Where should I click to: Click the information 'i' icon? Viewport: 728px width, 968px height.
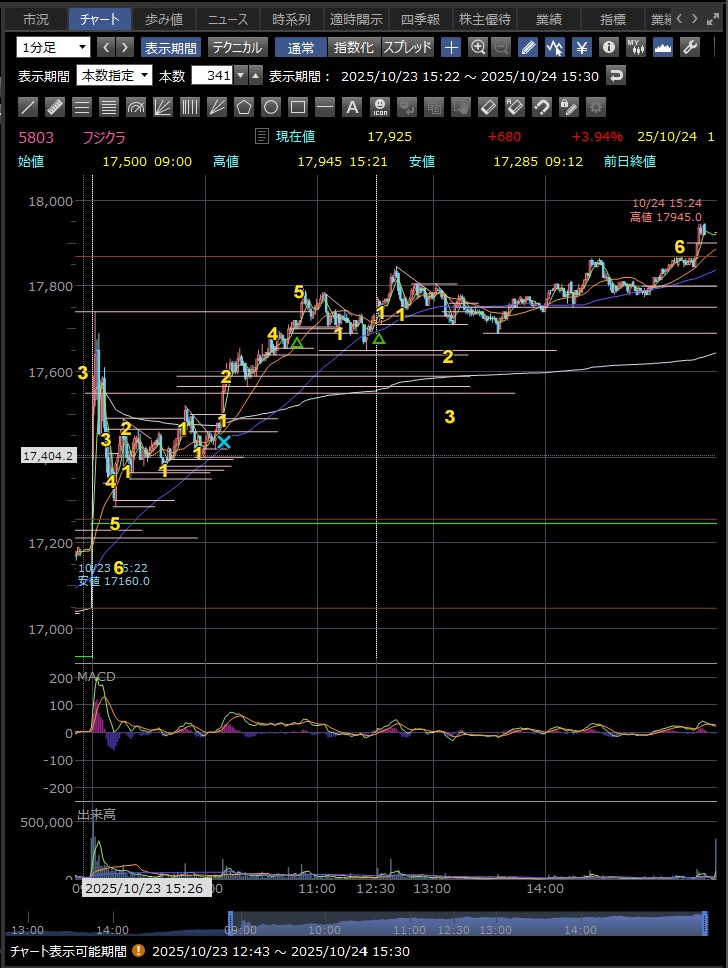coord(608,47)
